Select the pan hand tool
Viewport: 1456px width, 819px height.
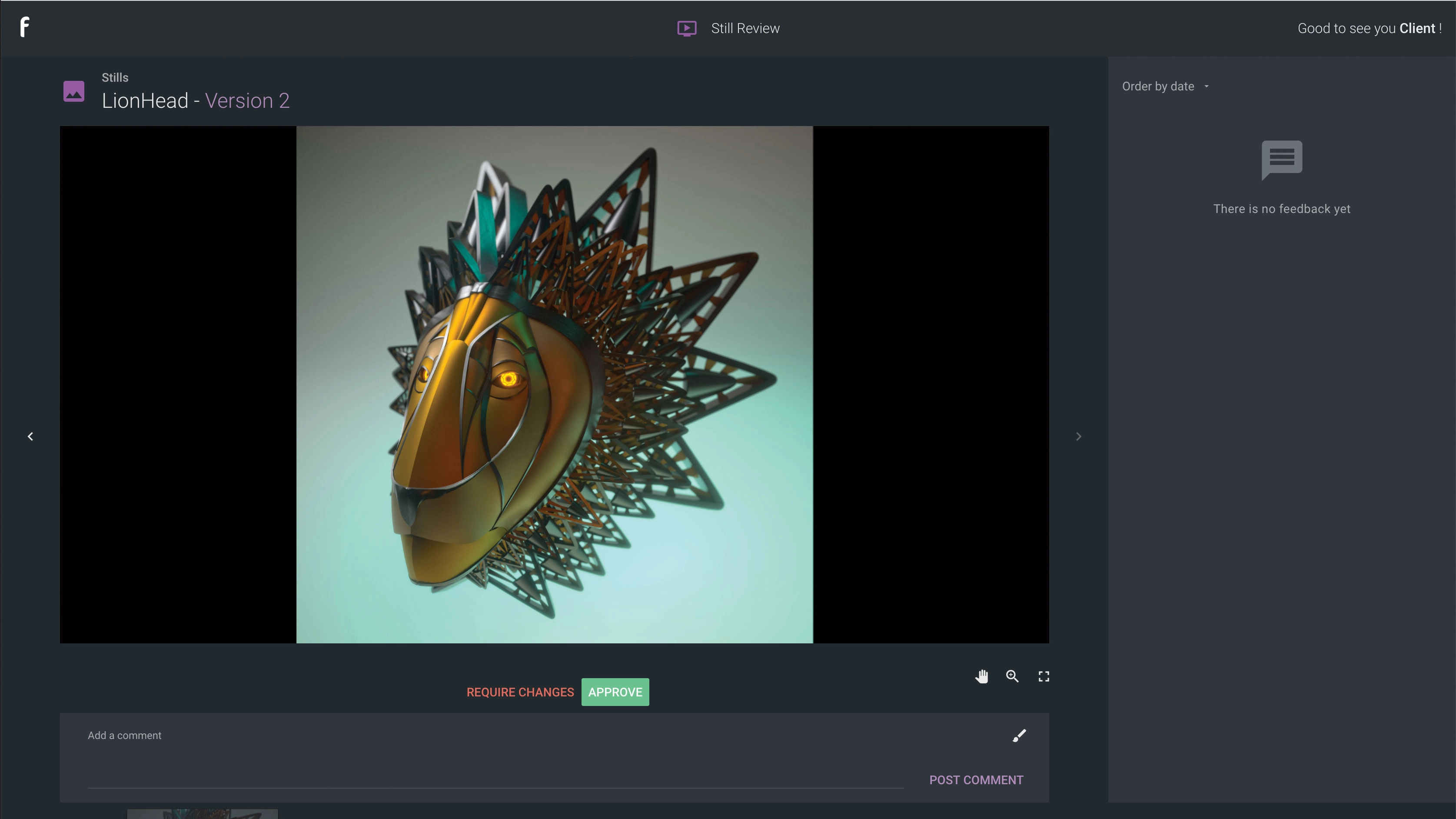[982, 676]
